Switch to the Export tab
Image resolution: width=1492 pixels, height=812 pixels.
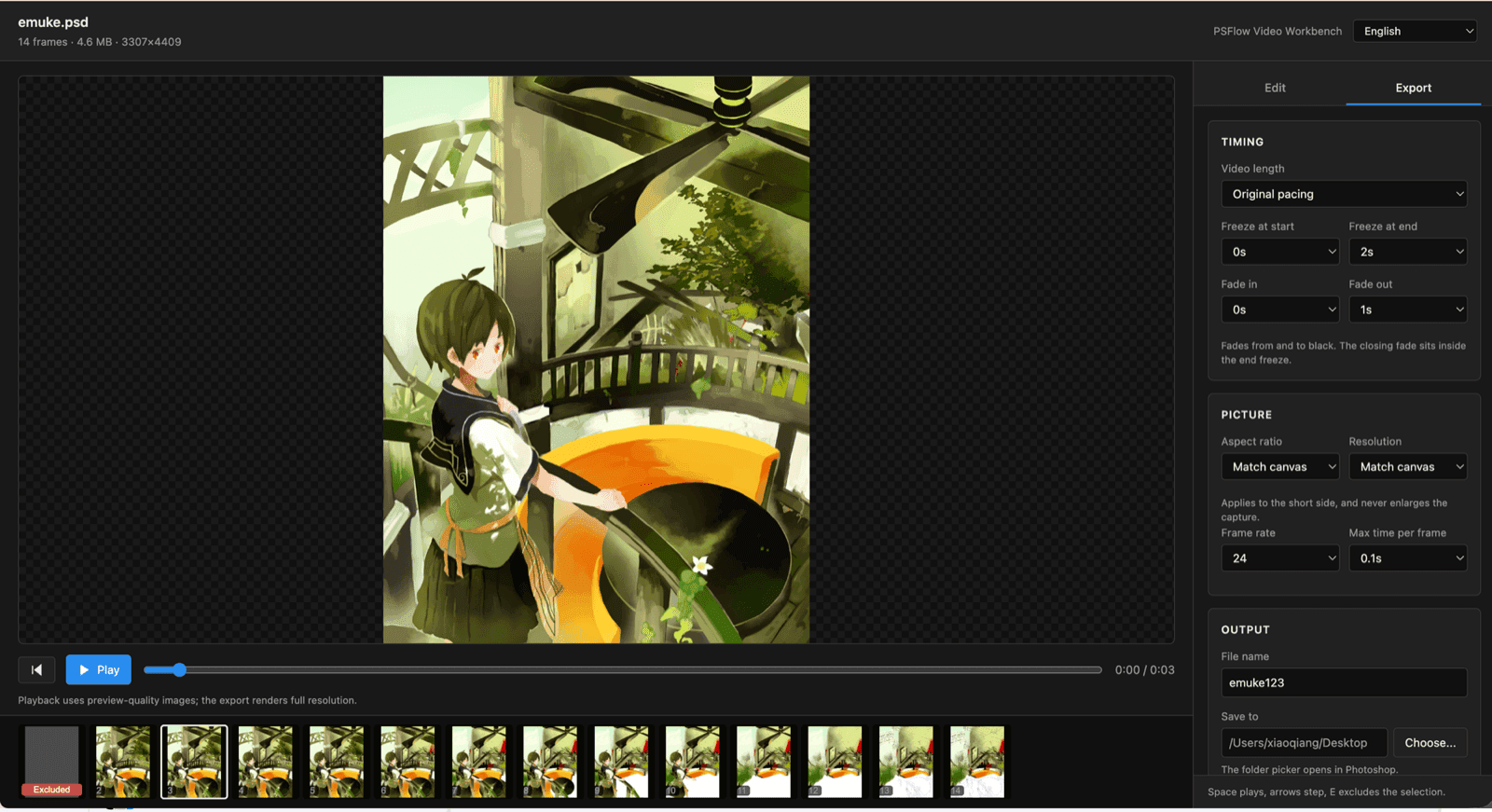[1414, 88]
